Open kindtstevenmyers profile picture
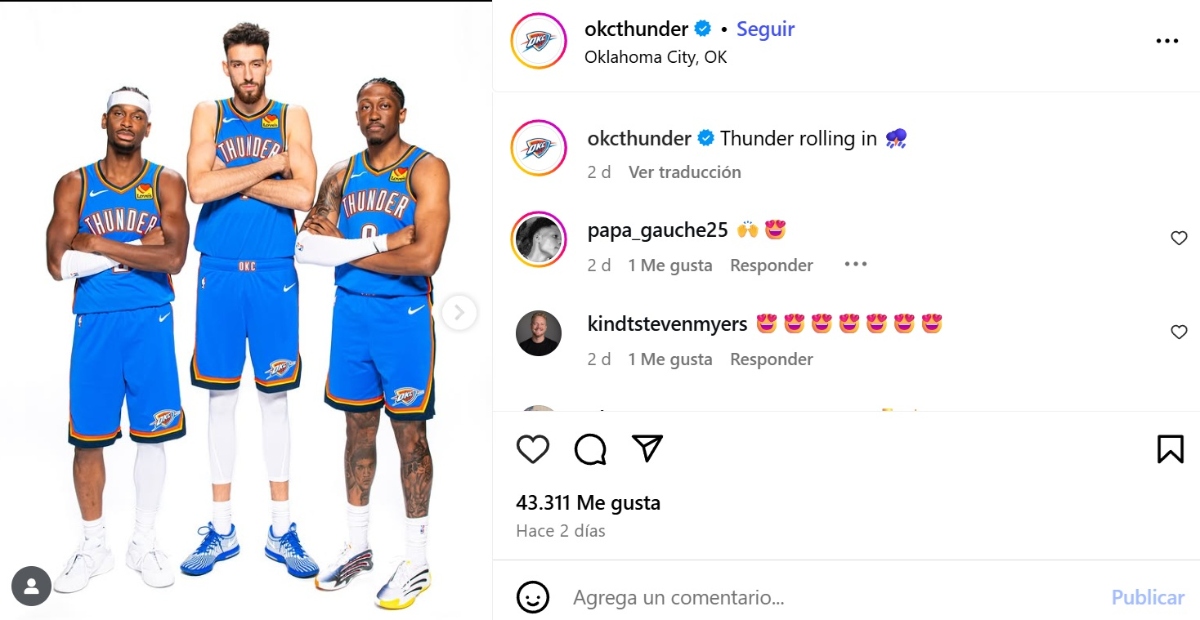Image resolution: width=1200 pixels, height=620 pixels. pyautogui.click(x=539, y=333)
